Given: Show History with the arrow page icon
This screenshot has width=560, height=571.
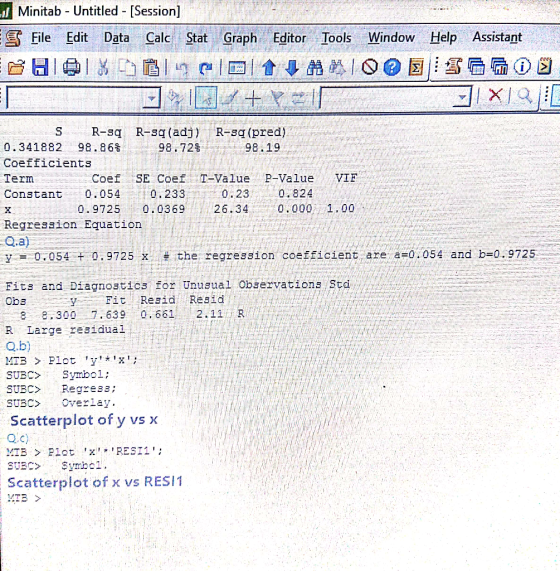Looking at the screenshot, I should point(545,66).
